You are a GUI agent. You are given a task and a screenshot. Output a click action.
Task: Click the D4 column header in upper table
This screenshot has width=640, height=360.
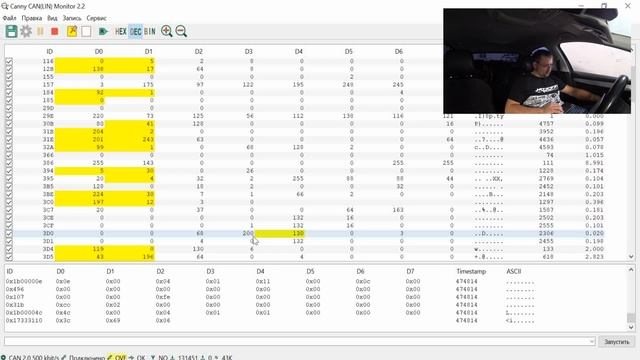299,51
